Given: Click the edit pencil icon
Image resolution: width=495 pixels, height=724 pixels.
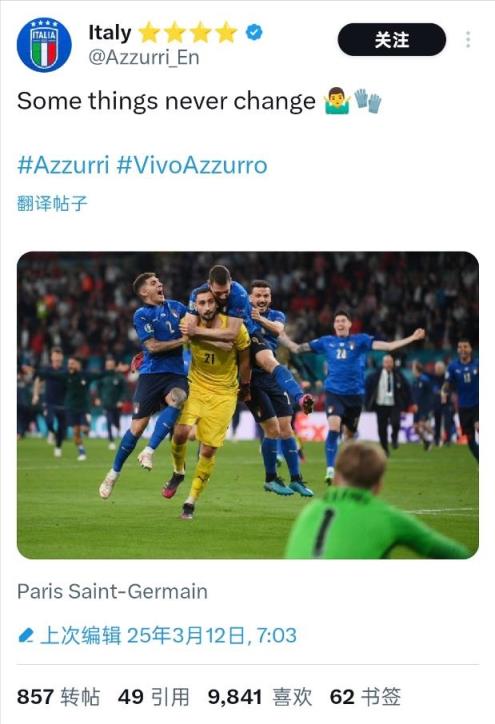Looking at the screenshot, I should point(26,635).
